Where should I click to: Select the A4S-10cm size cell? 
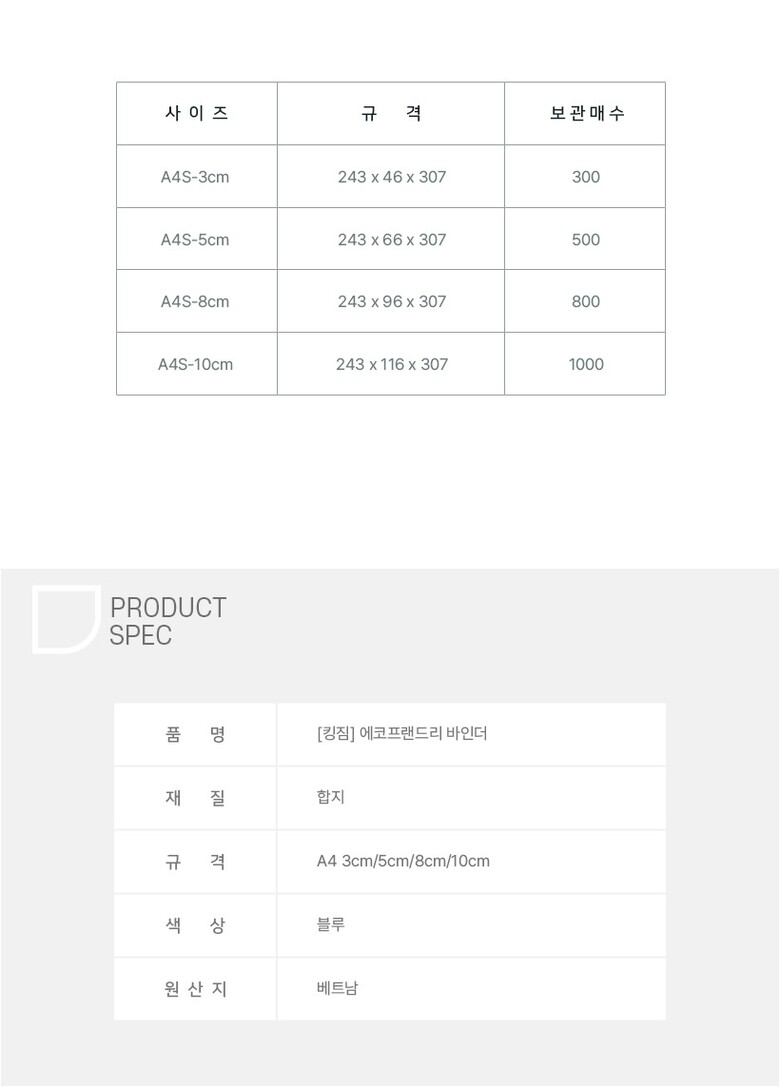tap(195, 365)
